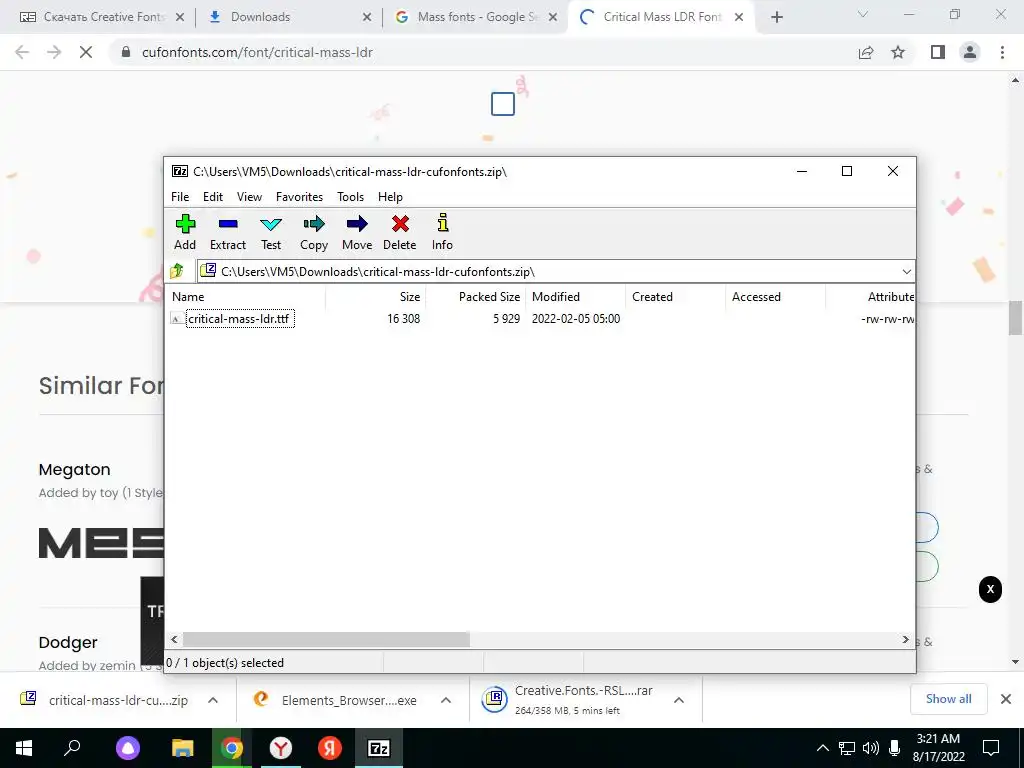This screenshot has height=768, width=1024.
Task: Click the Add button in 7-Zip toolbar
Action: point(185,232)
